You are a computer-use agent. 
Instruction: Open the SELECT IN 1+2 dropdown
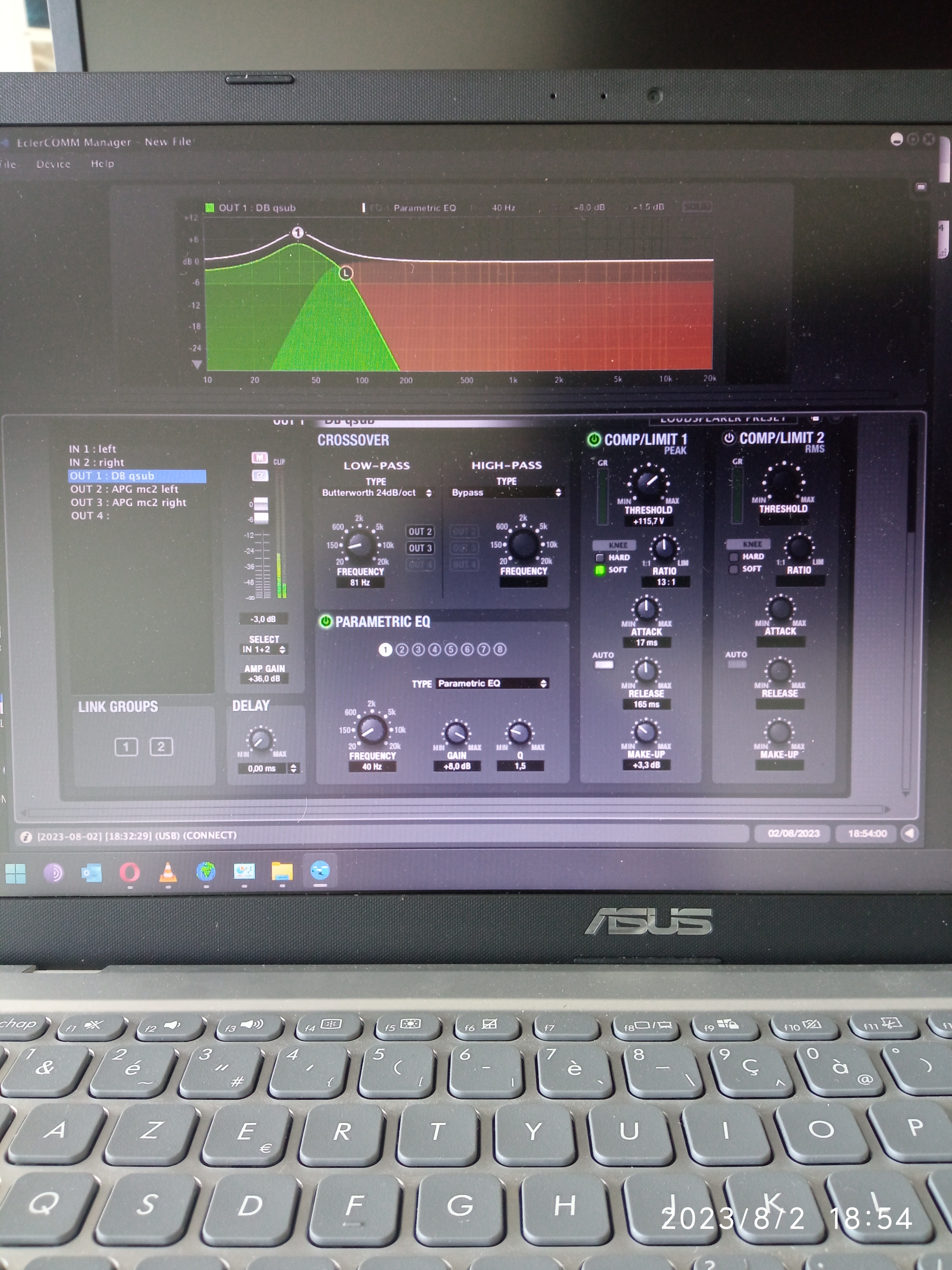pyautogui.click(x=264, y=649)
